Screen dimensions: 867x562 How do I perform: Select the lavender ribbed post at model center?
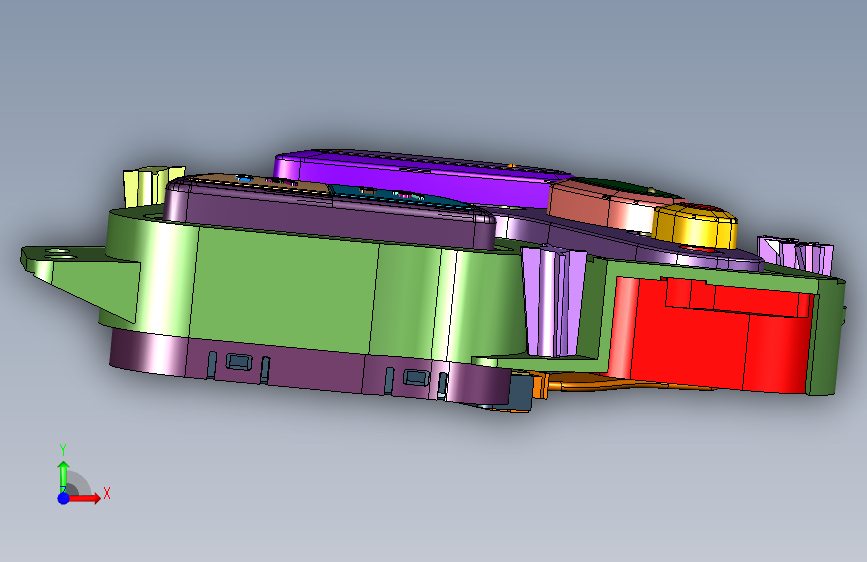554,301
